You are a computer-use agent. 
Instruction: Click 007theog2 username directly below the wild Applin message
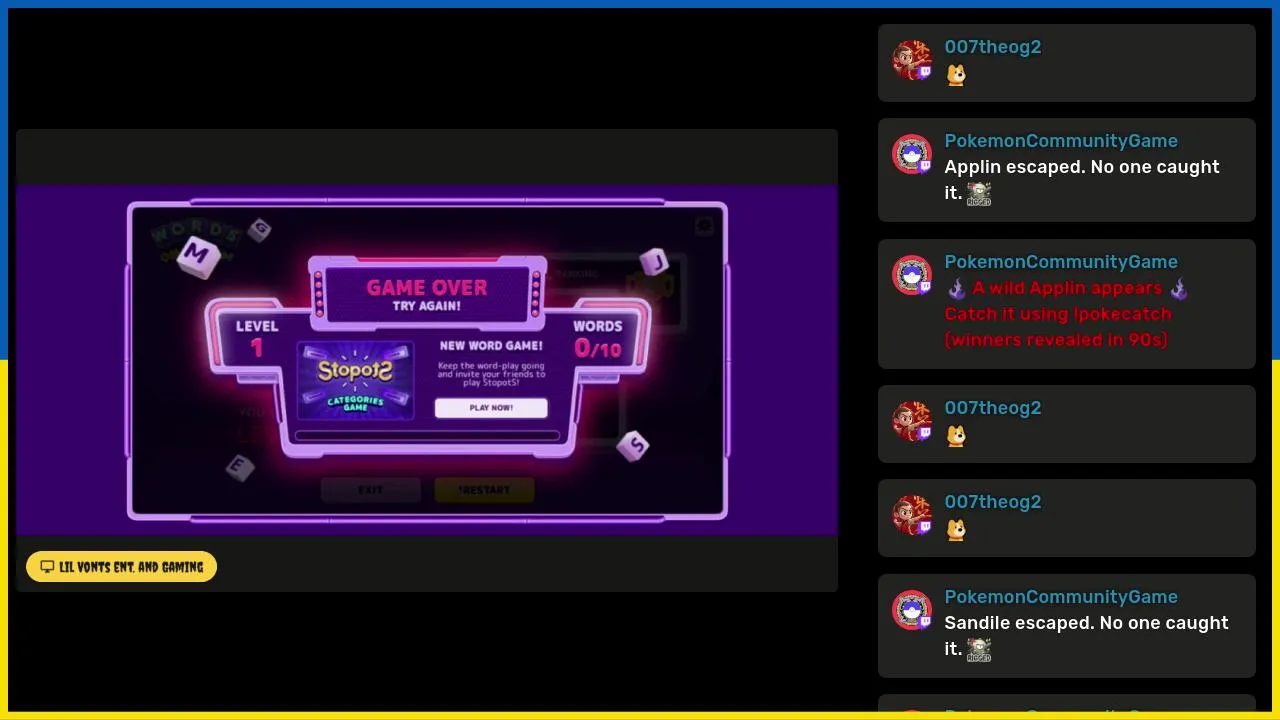click(993, 408)
